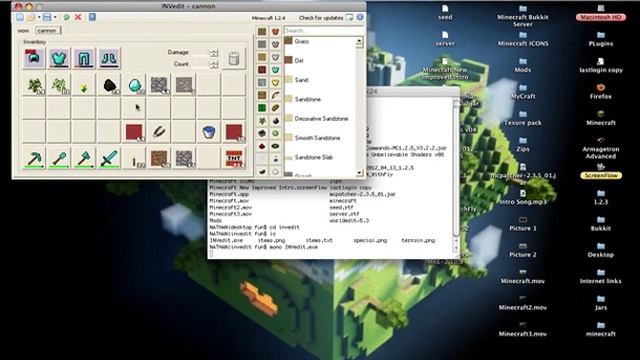Select the ScreenFlow desktop icon
The height and width of the screenshot is (360, 640).
601,171
